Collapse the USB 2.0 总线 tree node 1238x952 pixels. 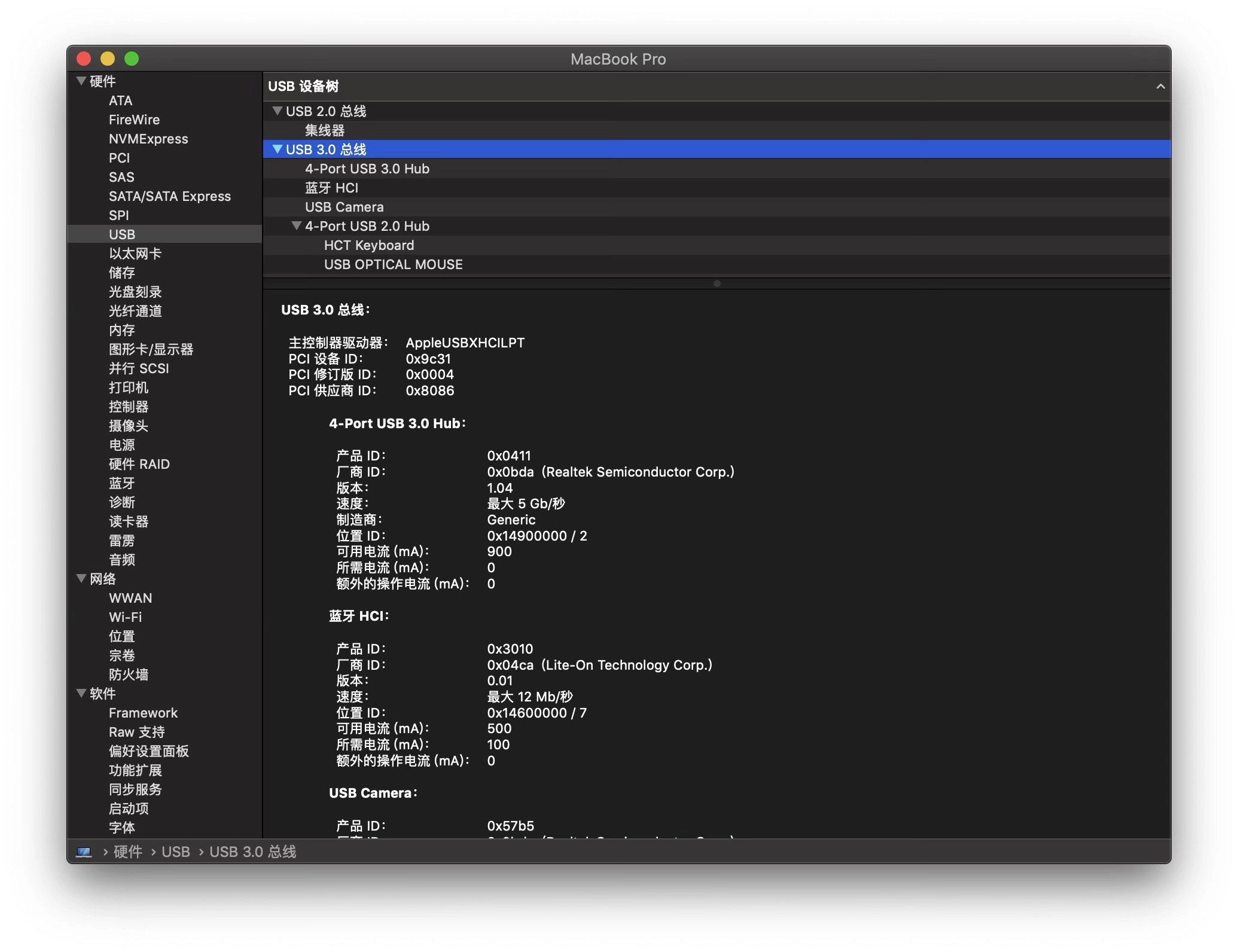277,111
